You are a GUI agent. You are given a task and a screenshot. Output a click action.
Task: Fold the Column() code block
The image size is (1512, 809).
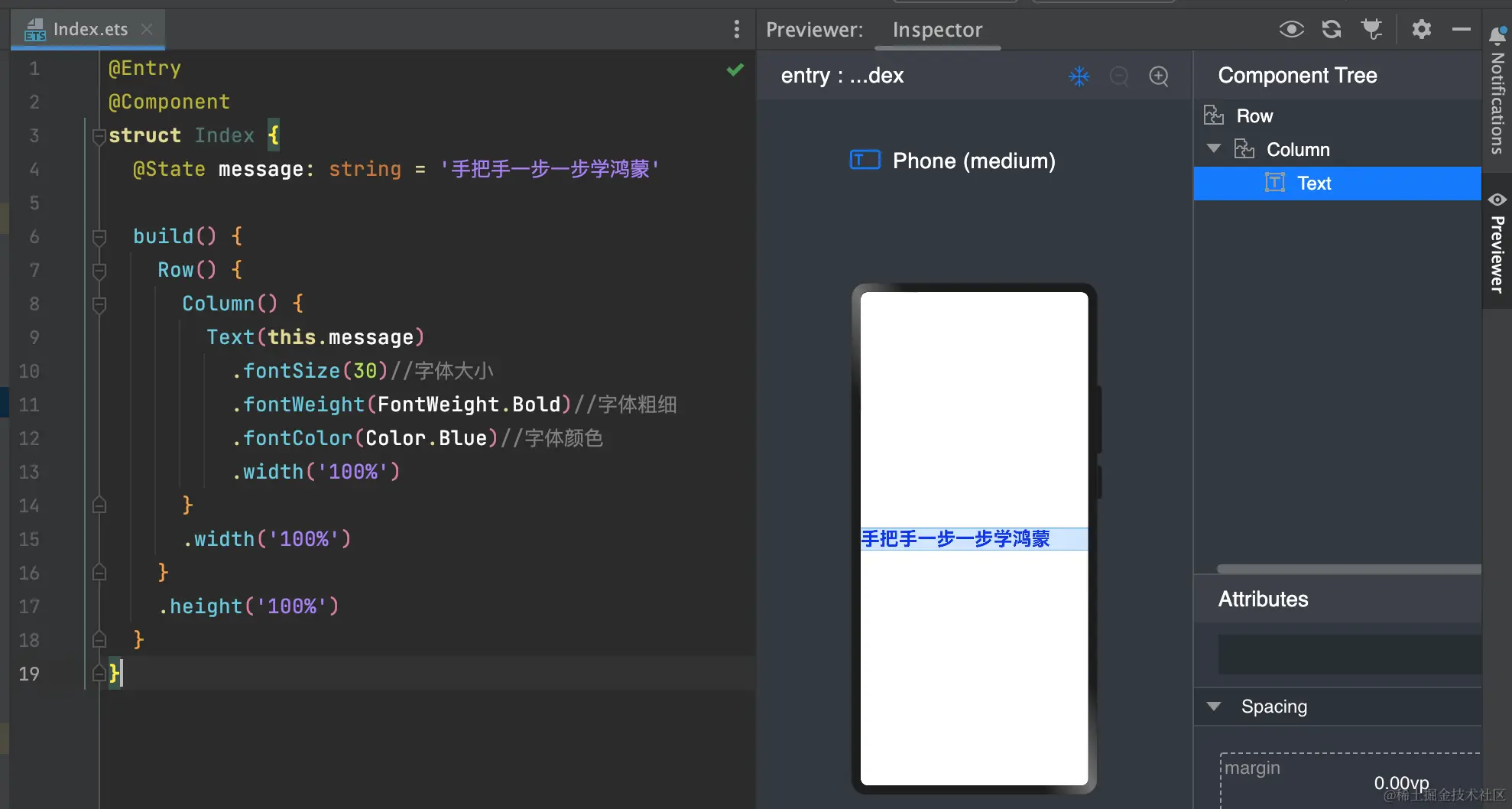99,304
